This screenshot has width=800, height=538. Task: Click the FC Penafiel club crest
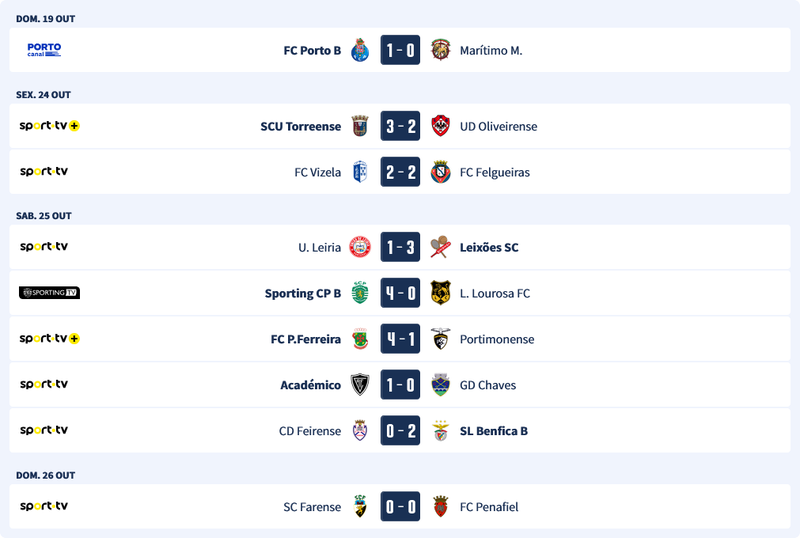coord(440,507)
